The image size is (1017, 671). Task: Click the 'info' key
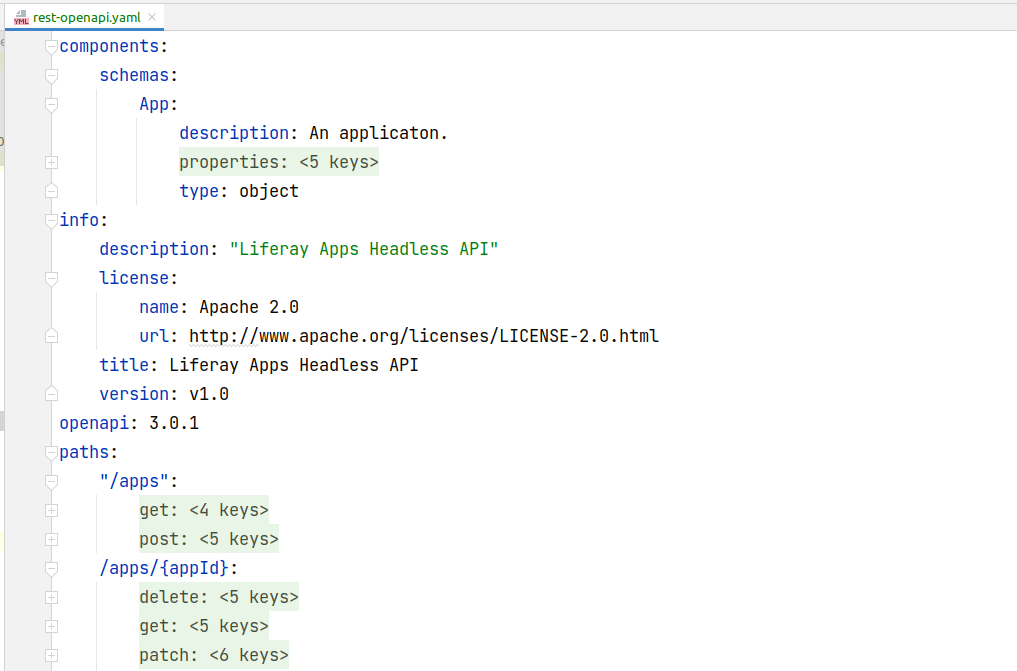(79, 220)
